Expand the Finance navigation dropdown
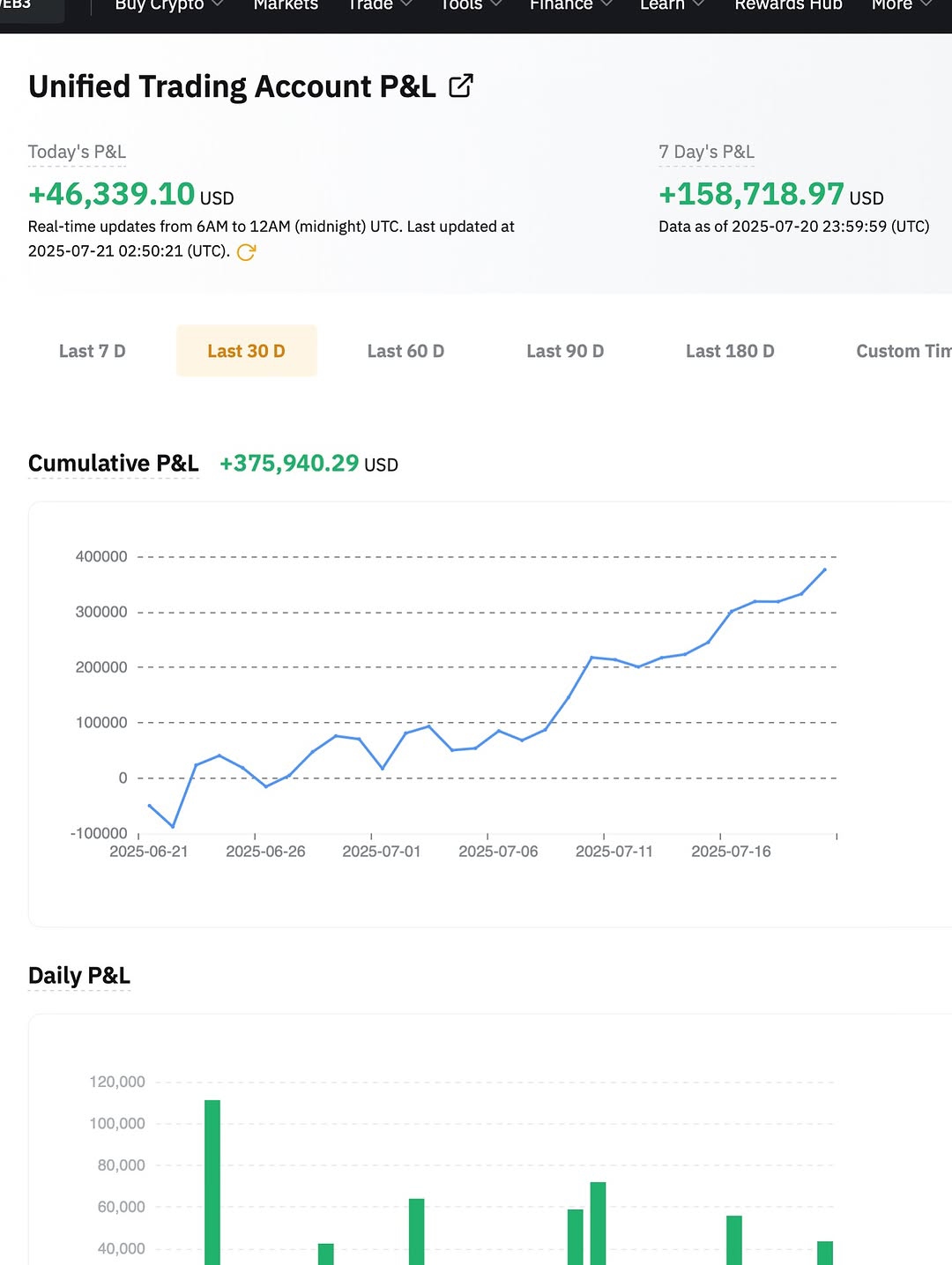Screen dimensions: 952x1265 point(570,5)
